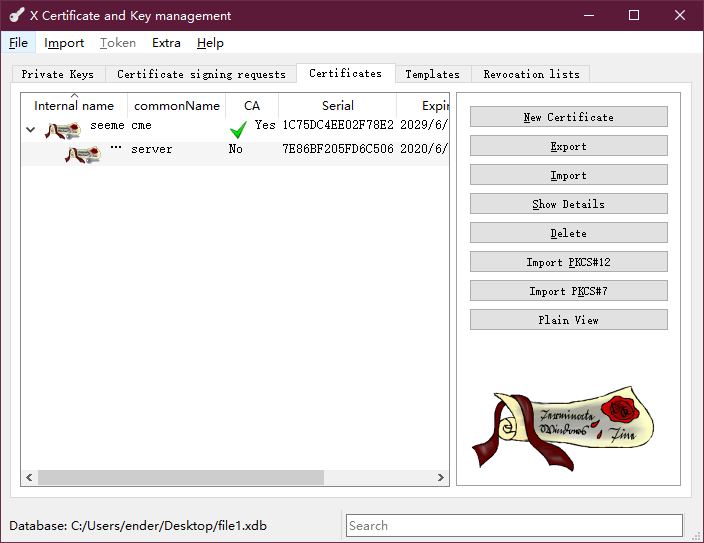
Task: Click the 2029/6/ expiry date cell
Action: point(424,125)
